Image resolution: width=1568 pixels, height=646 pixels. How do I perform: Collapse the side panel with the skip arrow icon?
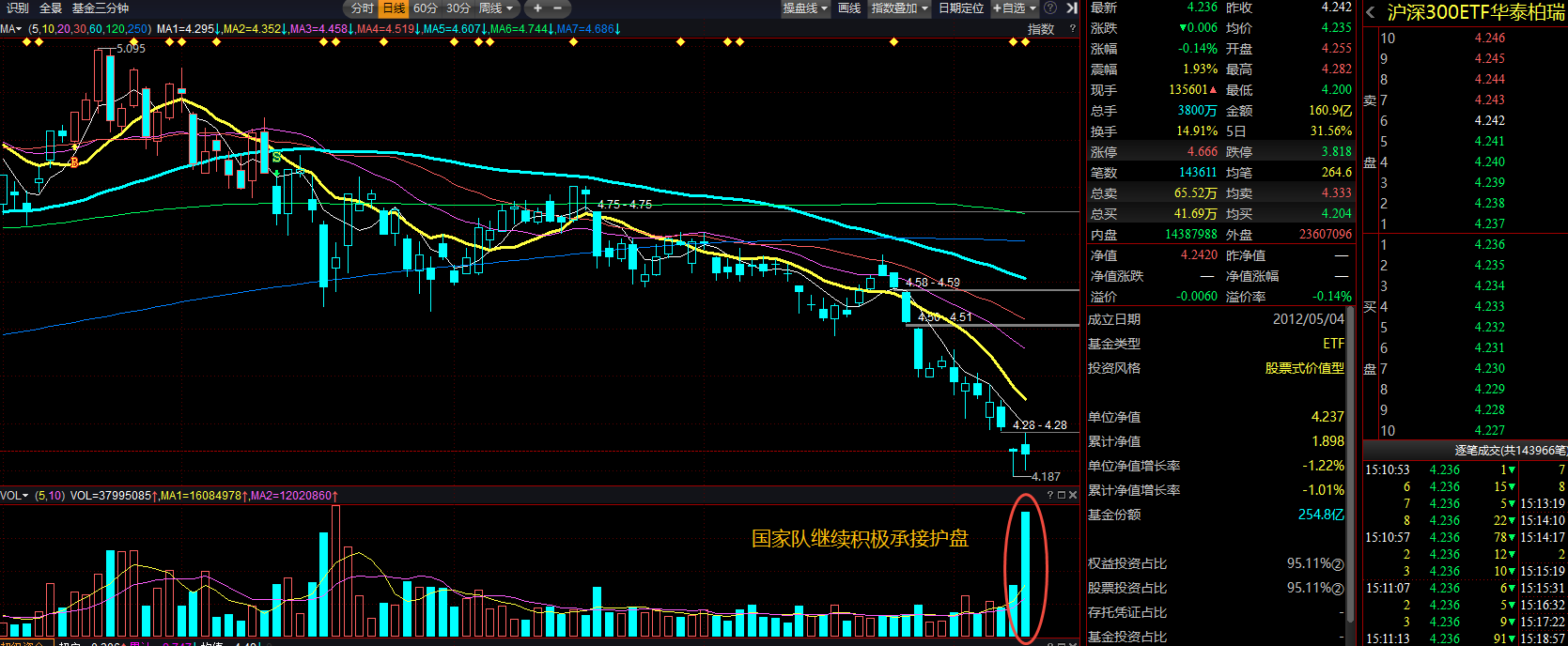coord(1071,8)
